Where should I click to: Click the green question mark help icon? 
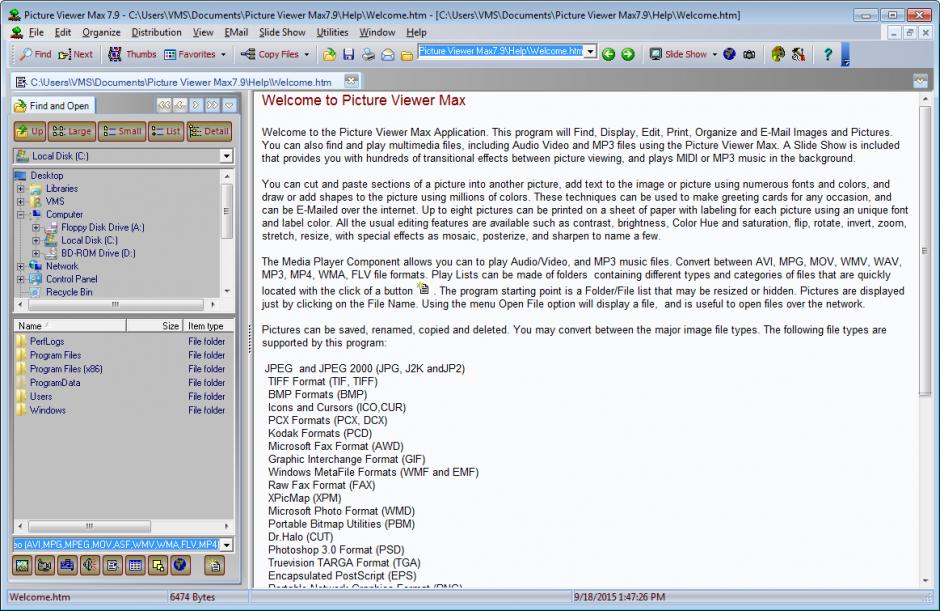828,54
